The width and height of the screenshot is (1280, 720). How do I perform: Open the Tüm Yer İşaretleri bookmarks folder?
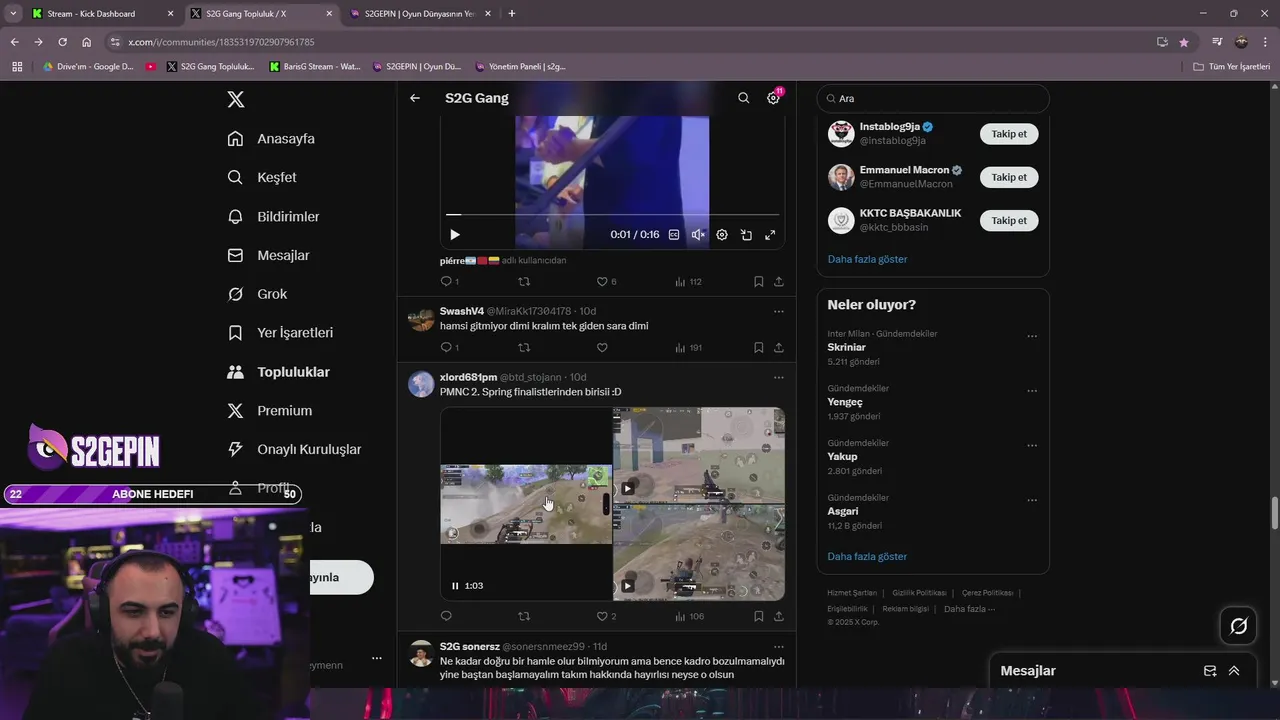point(1231,67)
